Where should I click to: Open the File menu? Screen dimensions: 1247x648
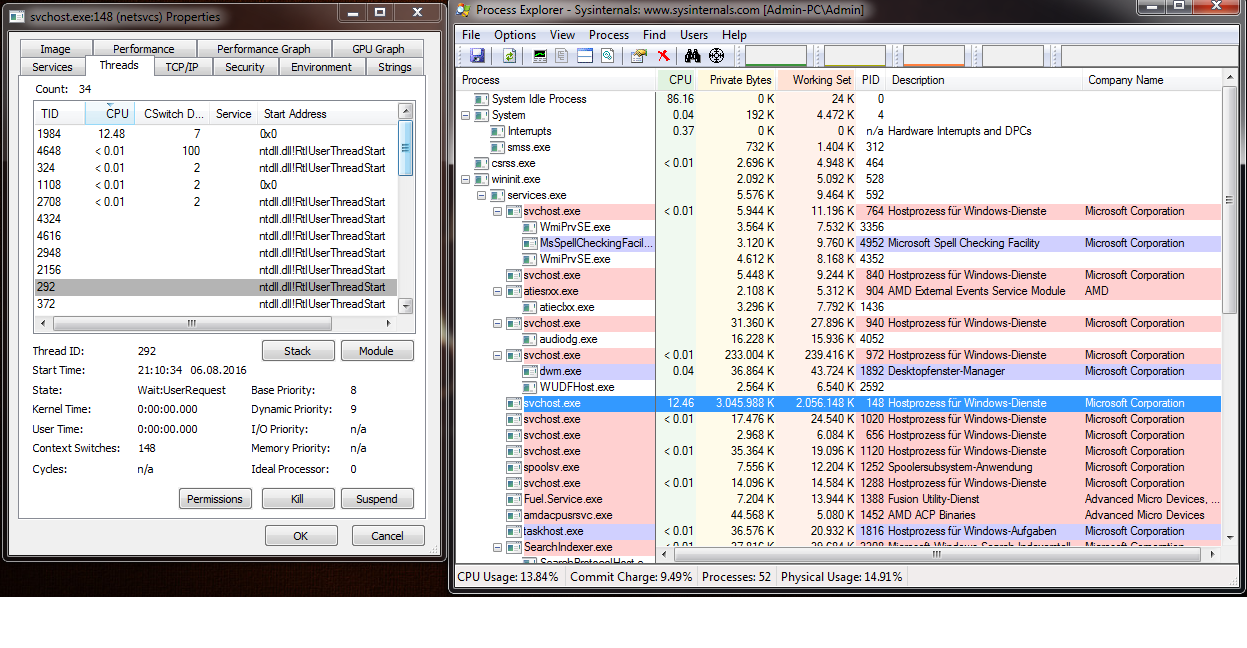coord(471,35)
